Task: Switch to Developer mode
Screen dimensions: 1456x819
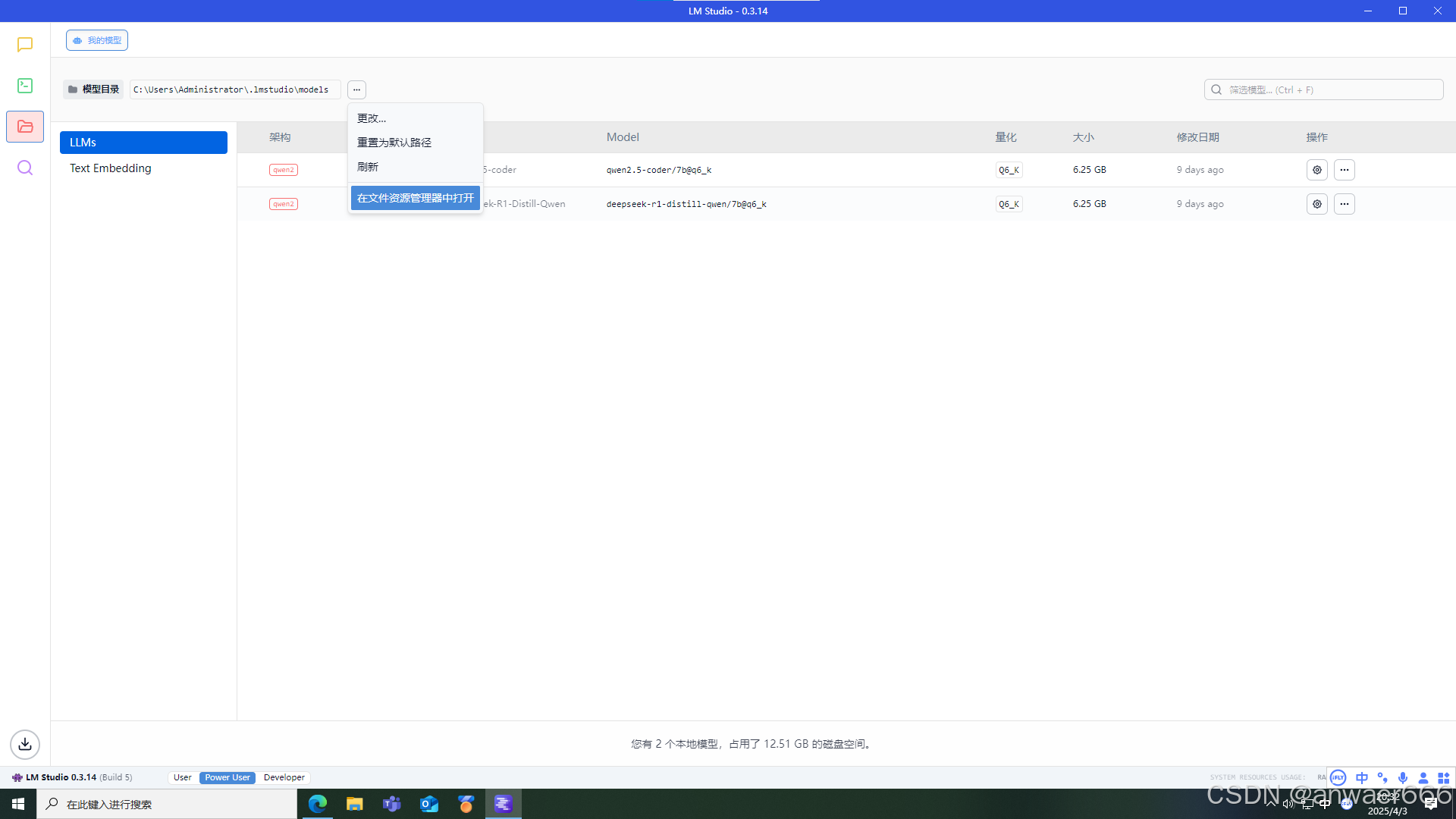Action: point(284,777)
